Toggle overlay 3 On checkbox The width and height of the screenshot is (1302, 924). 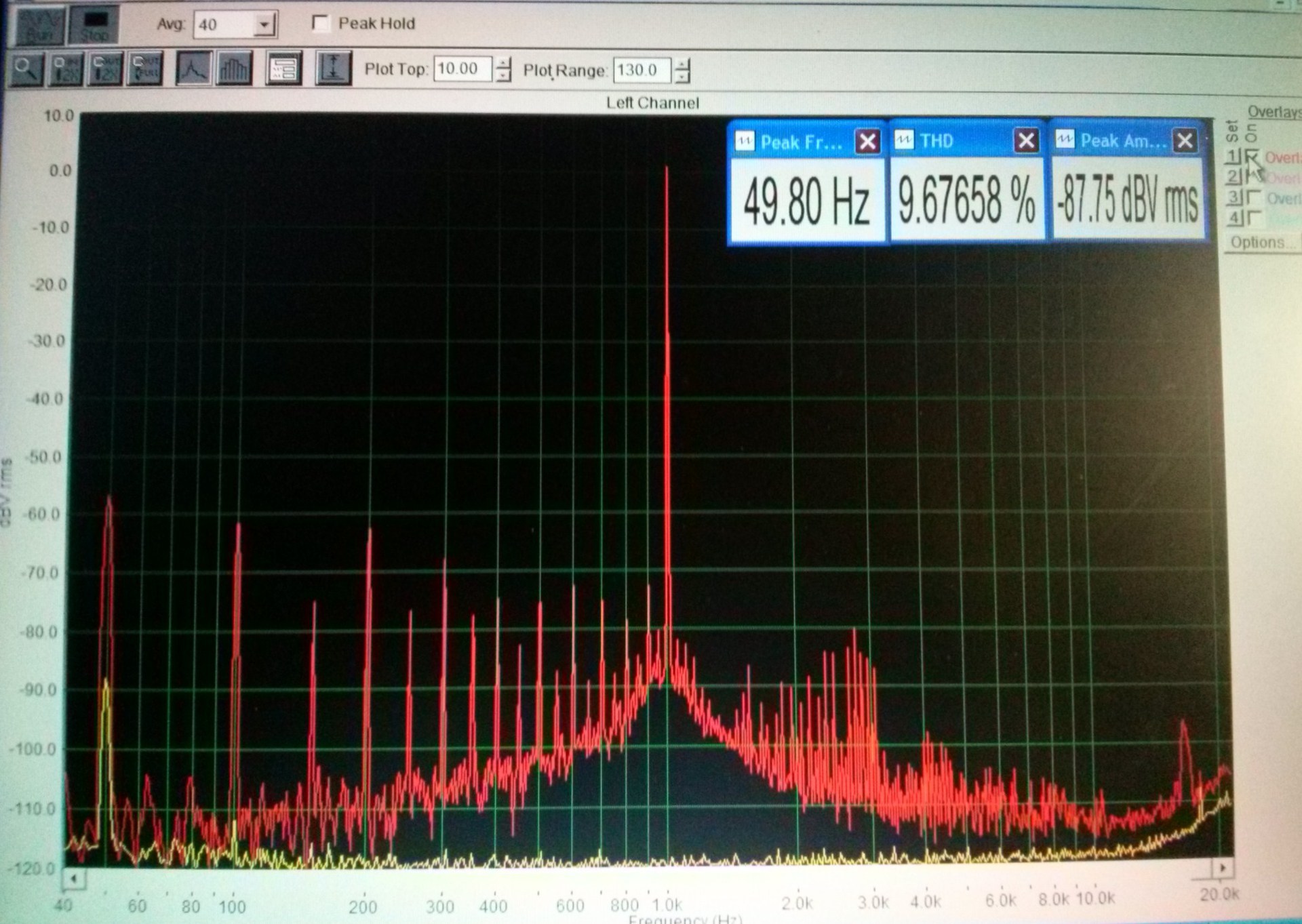(x=1253, y=198)
